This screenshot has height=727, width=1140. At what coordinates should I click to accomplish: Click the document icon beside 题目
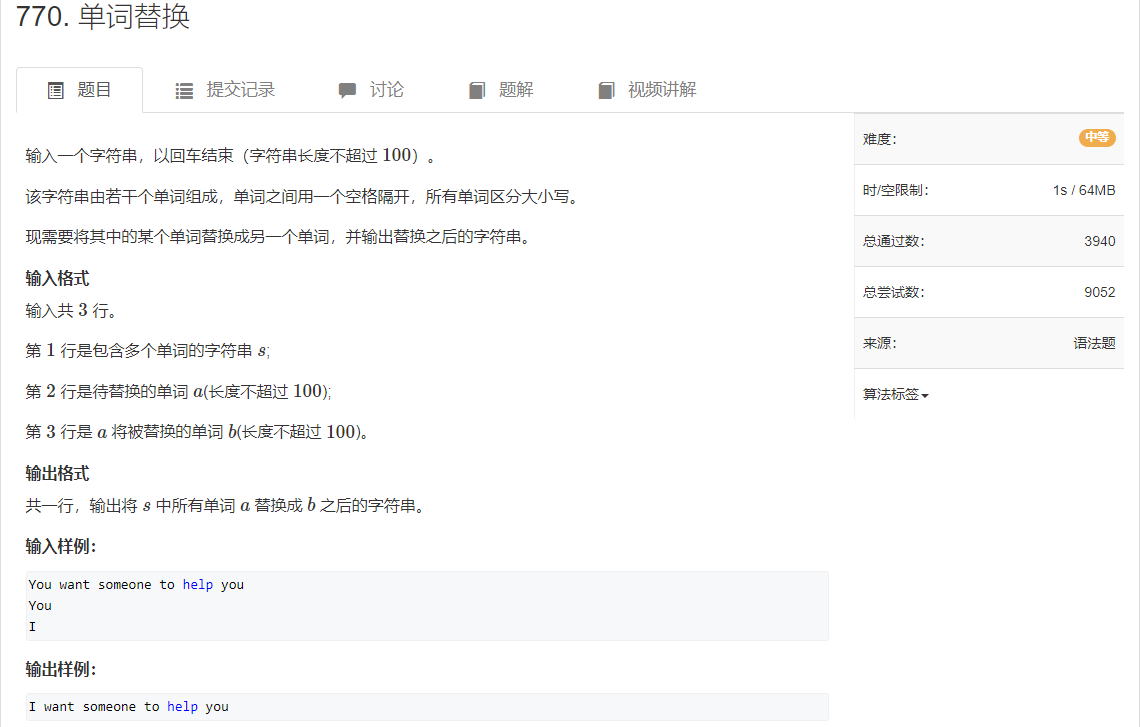pos(56,90)
